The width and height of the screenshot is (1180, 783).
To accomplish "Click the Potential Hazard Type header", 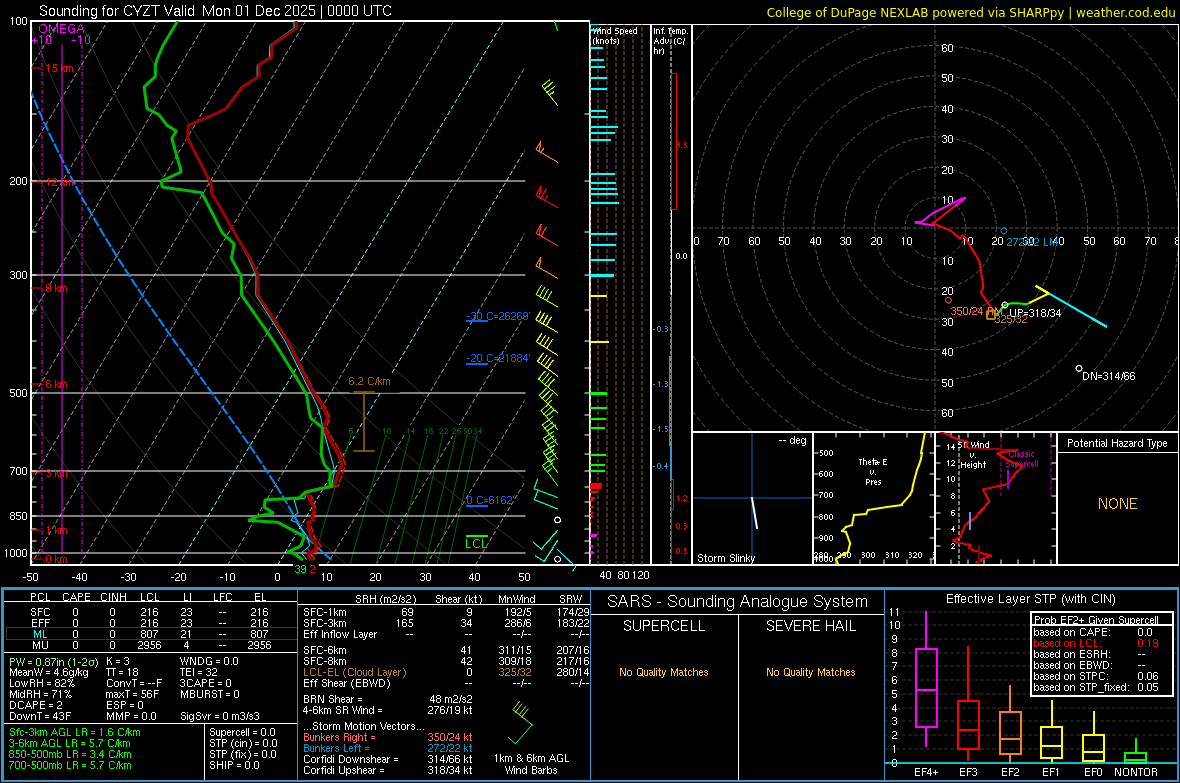I will pos(1117,443).
